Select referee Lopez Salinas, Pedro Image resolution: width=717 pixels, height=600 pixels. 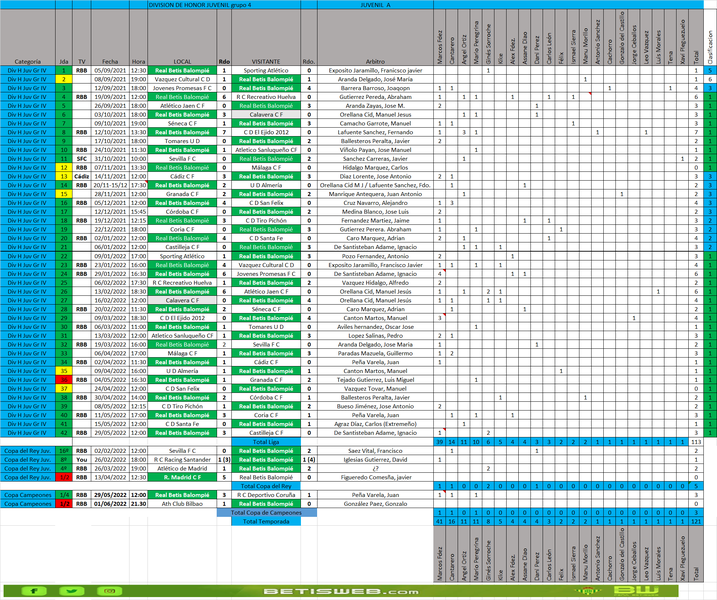pyautogui.click(x=375, y=336)
